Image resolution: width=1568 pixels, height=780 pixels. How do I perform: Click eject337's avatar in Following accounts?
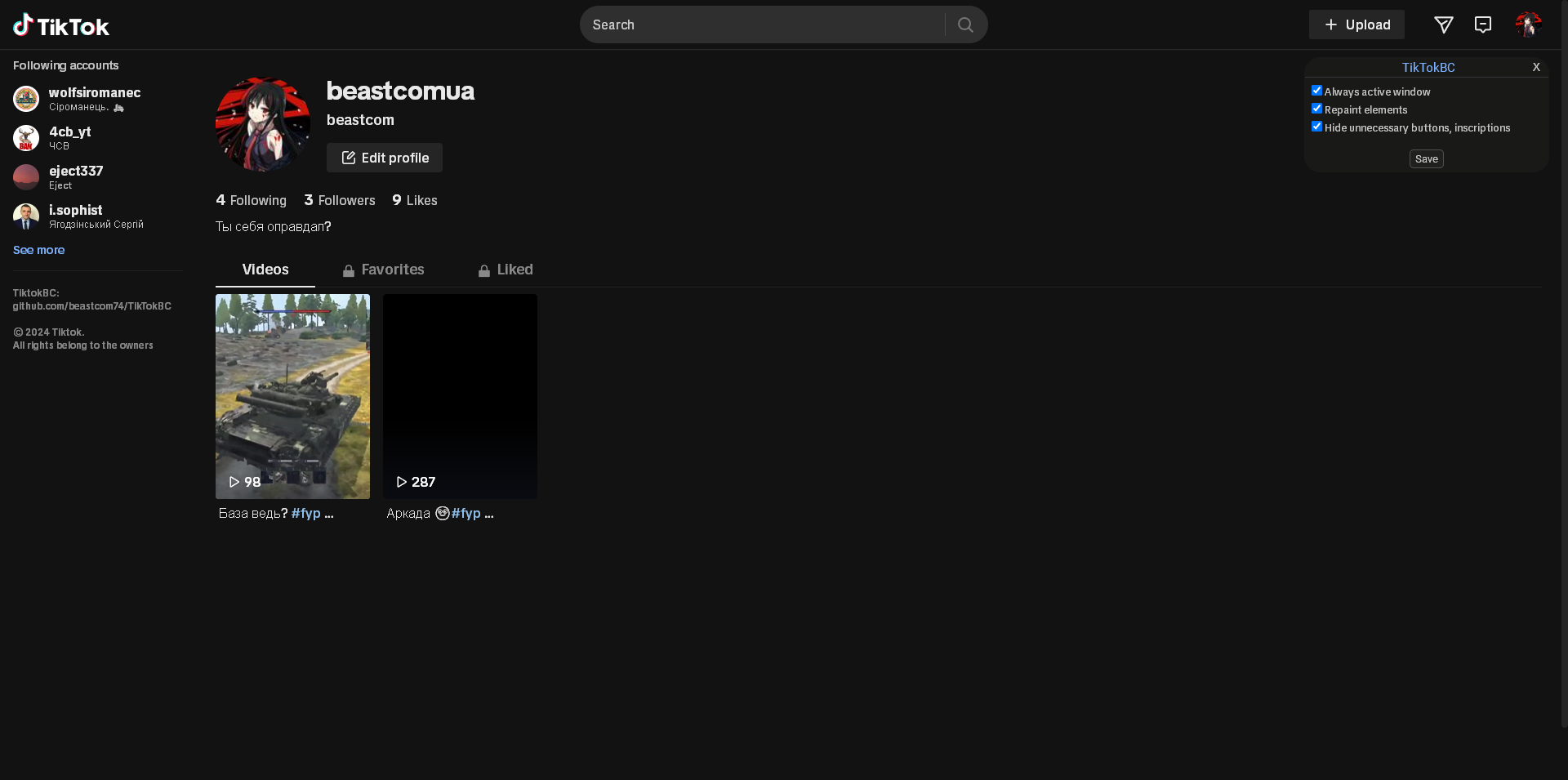pos(26,177)
